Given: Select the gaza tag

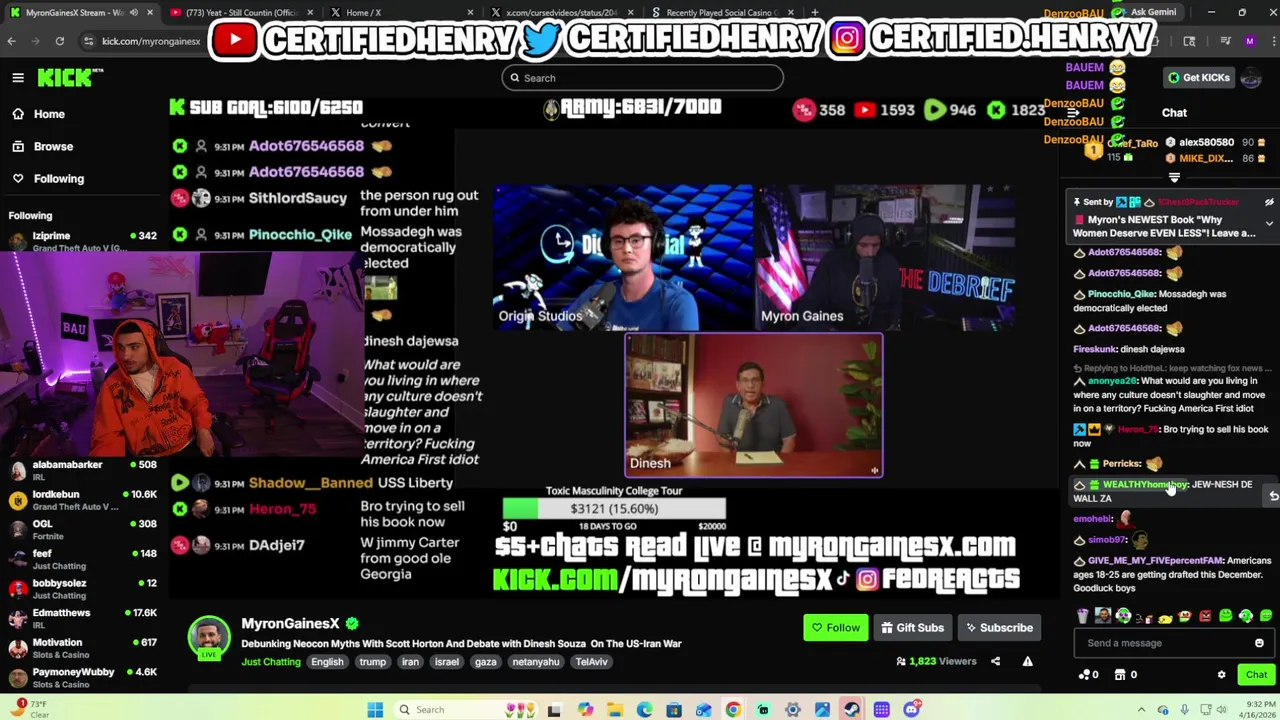Looking at the screenshot, I should (x=485, y=662).
